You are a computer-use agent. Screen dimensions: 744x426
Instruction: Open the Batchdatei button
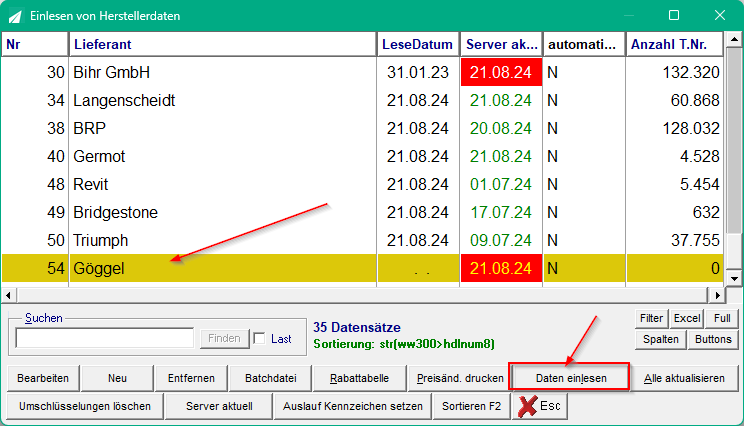(270, 378)
